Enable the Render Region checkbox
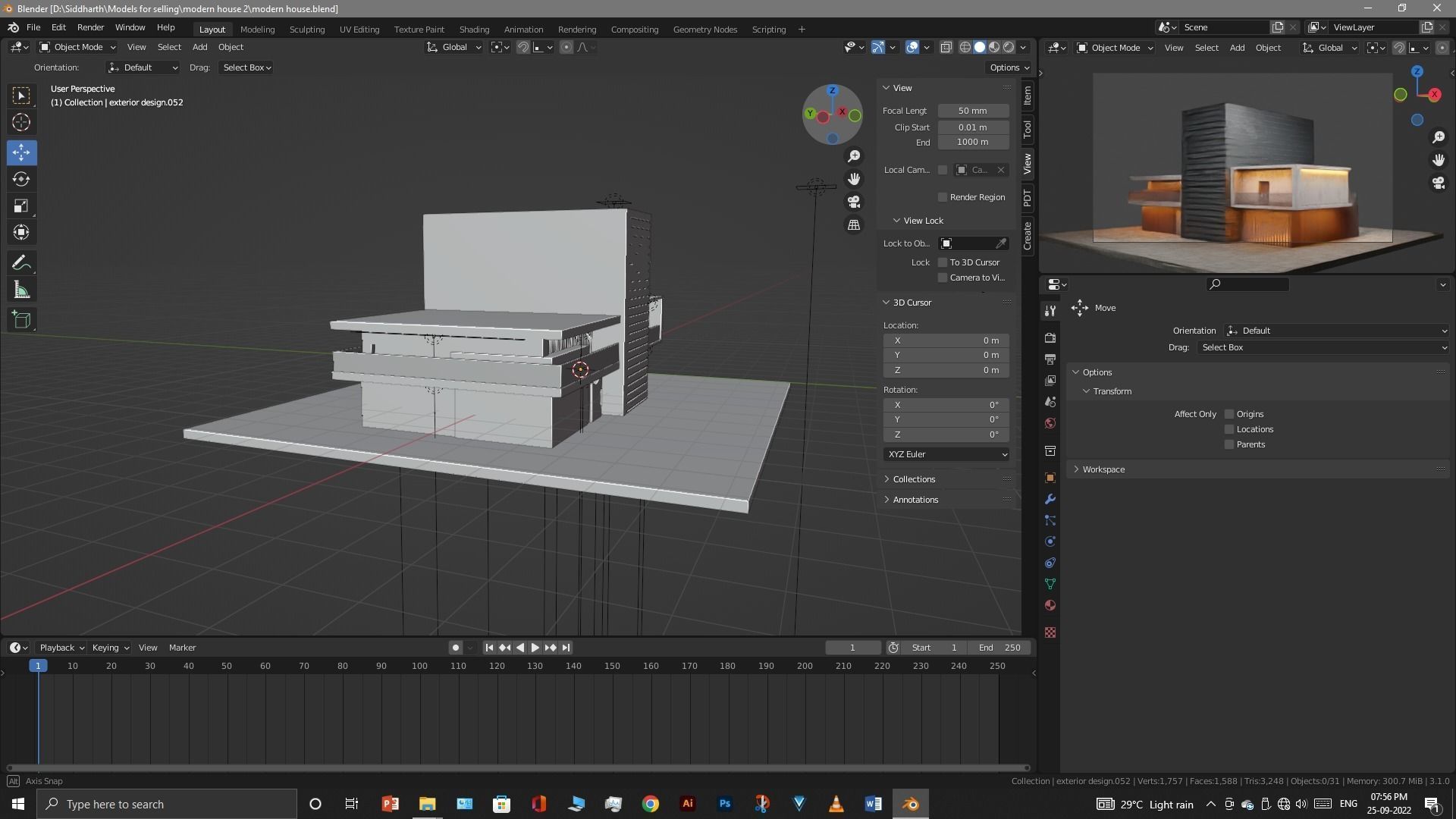The width and height of the screenshot is (1456, 819). (x=943, y=197)
